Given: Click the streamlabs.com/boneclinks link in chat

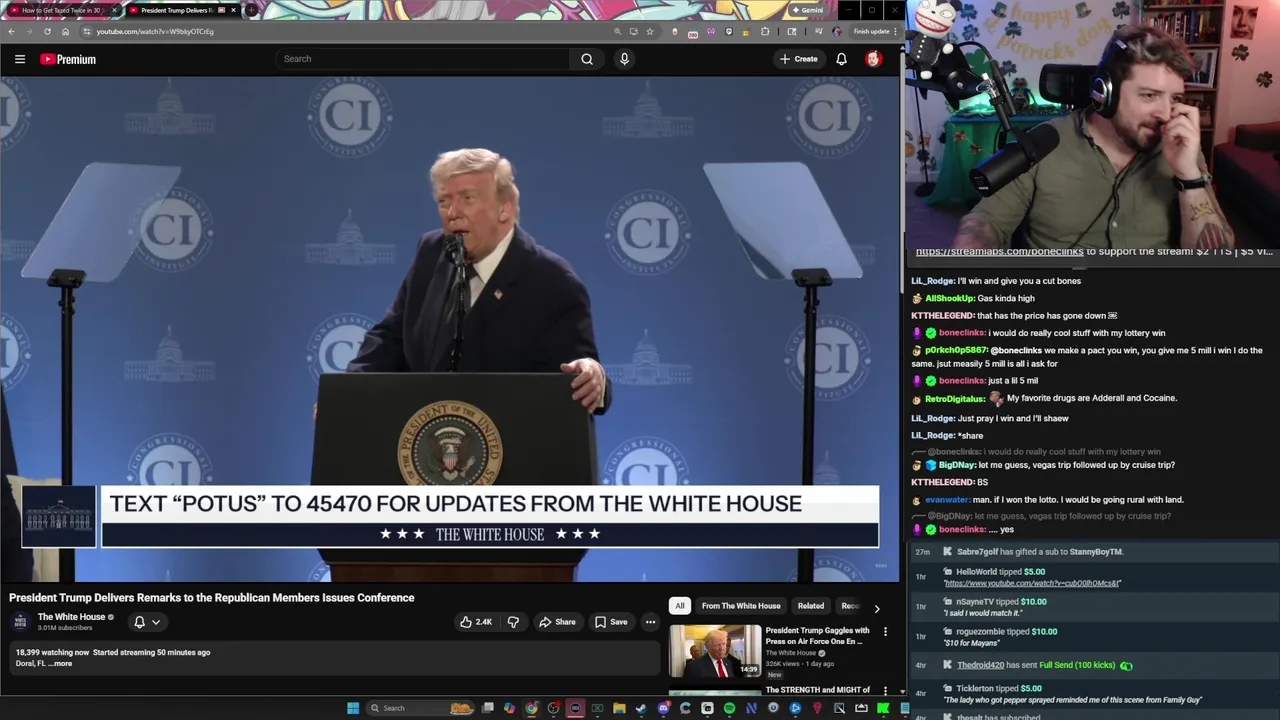Looking at the screenshot, I should pyautogui.click(x=999, y=251).
